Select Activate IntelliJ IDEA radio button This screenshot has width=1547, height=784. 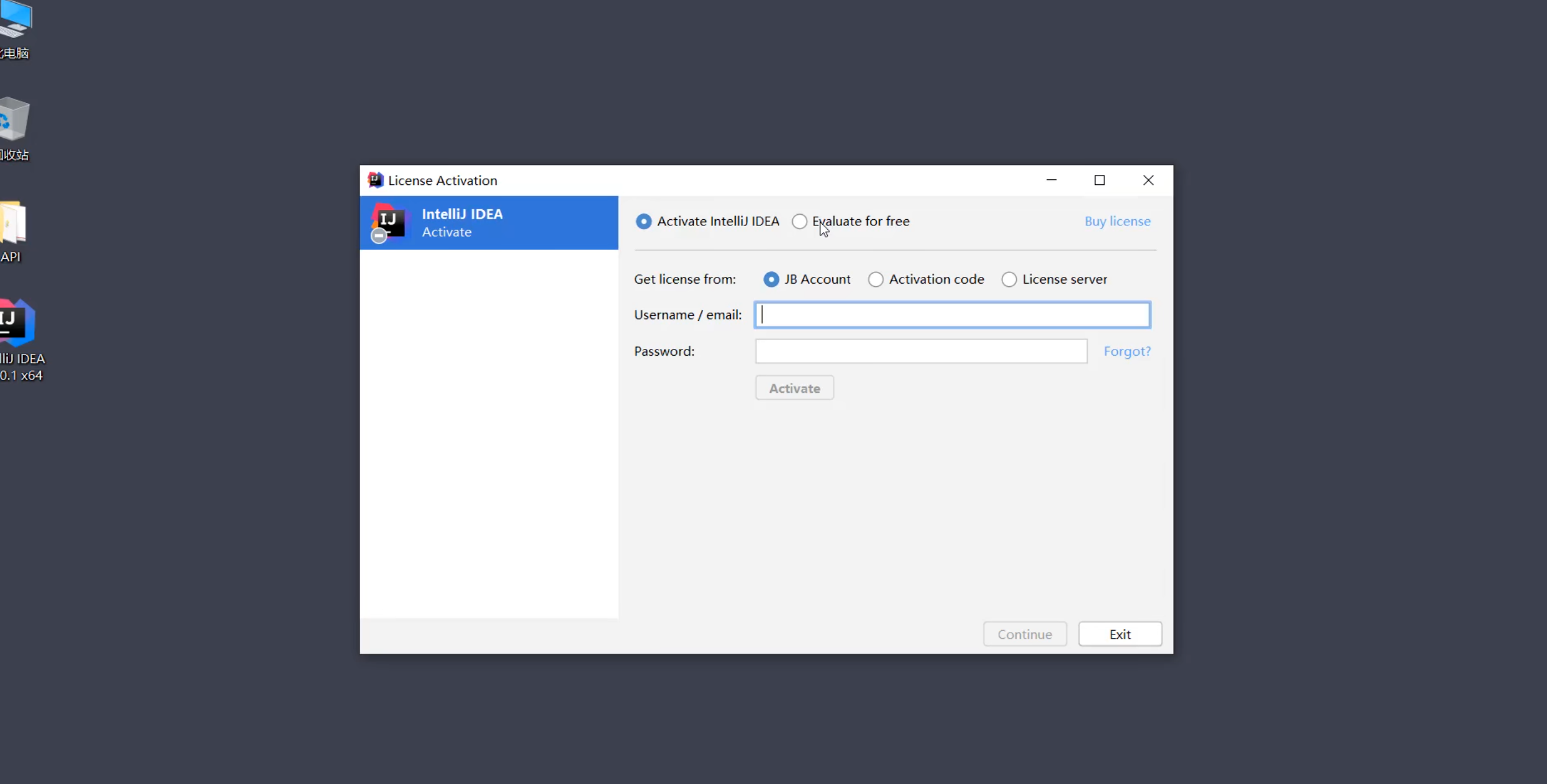click(643, 222)
